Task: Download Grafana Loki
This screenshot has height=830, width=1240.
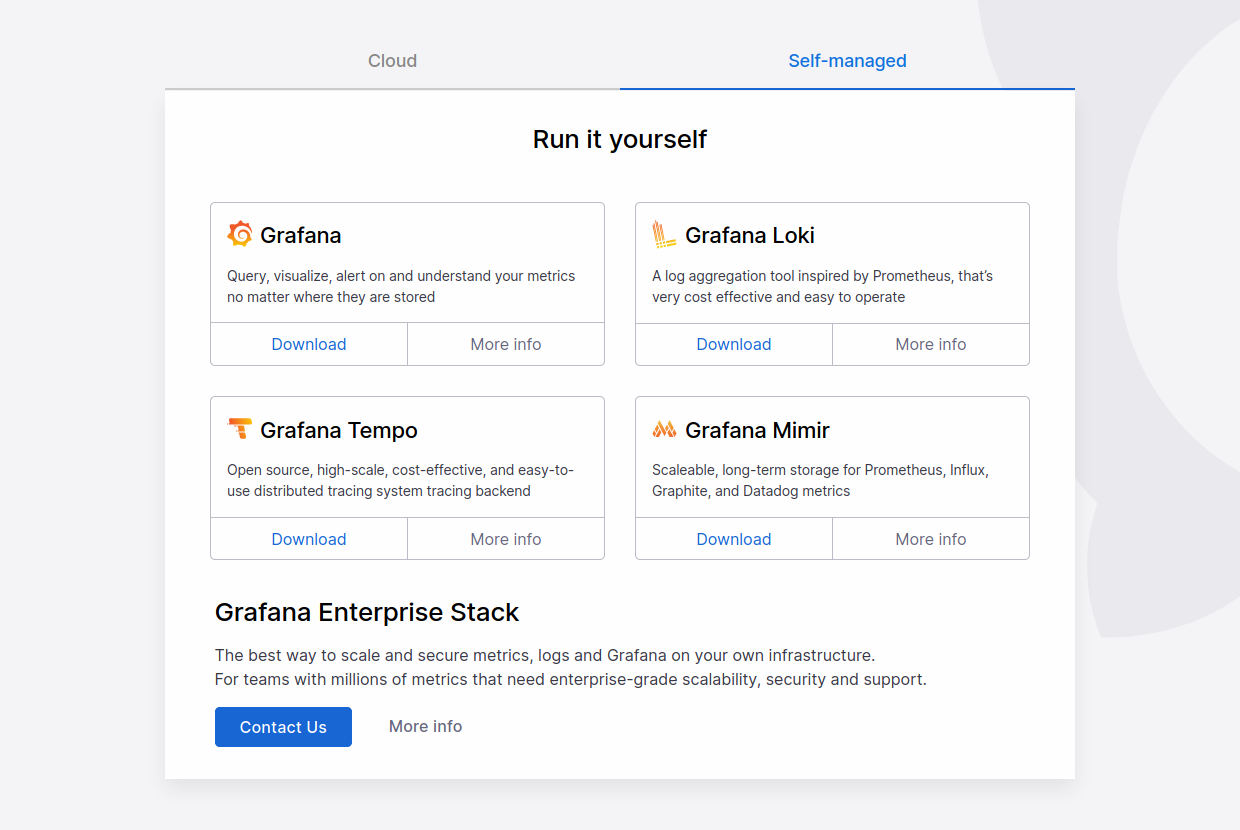Action: [x=733, y=343]
